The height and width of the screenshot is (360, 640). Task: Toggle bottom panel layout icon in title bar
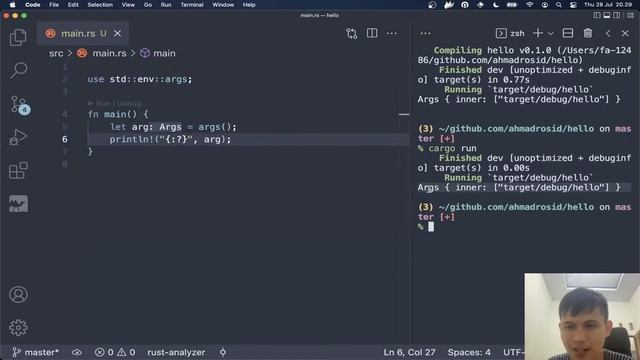coord(607,16)
